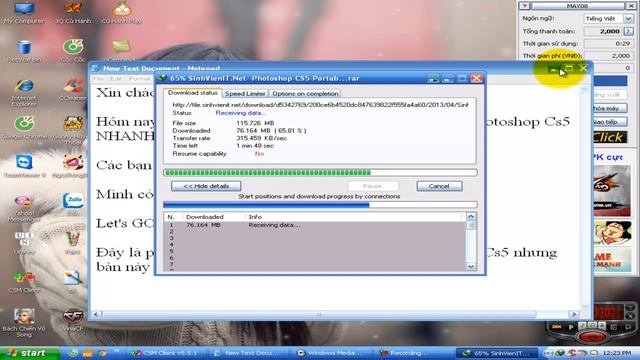Click Cancel download button
This screenshot has height=360, width=640.
tap(439, 186)
